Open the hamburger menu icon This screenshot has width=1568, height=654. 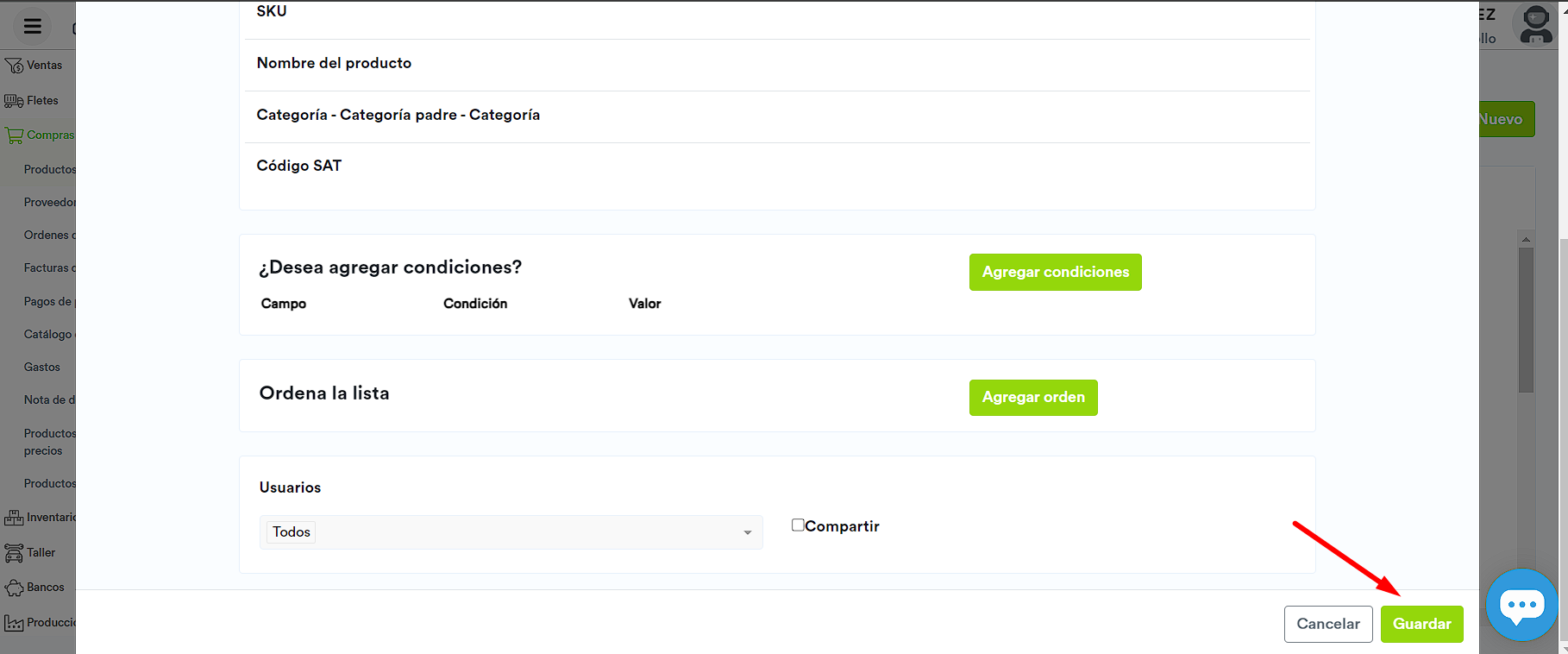point(33,26)
